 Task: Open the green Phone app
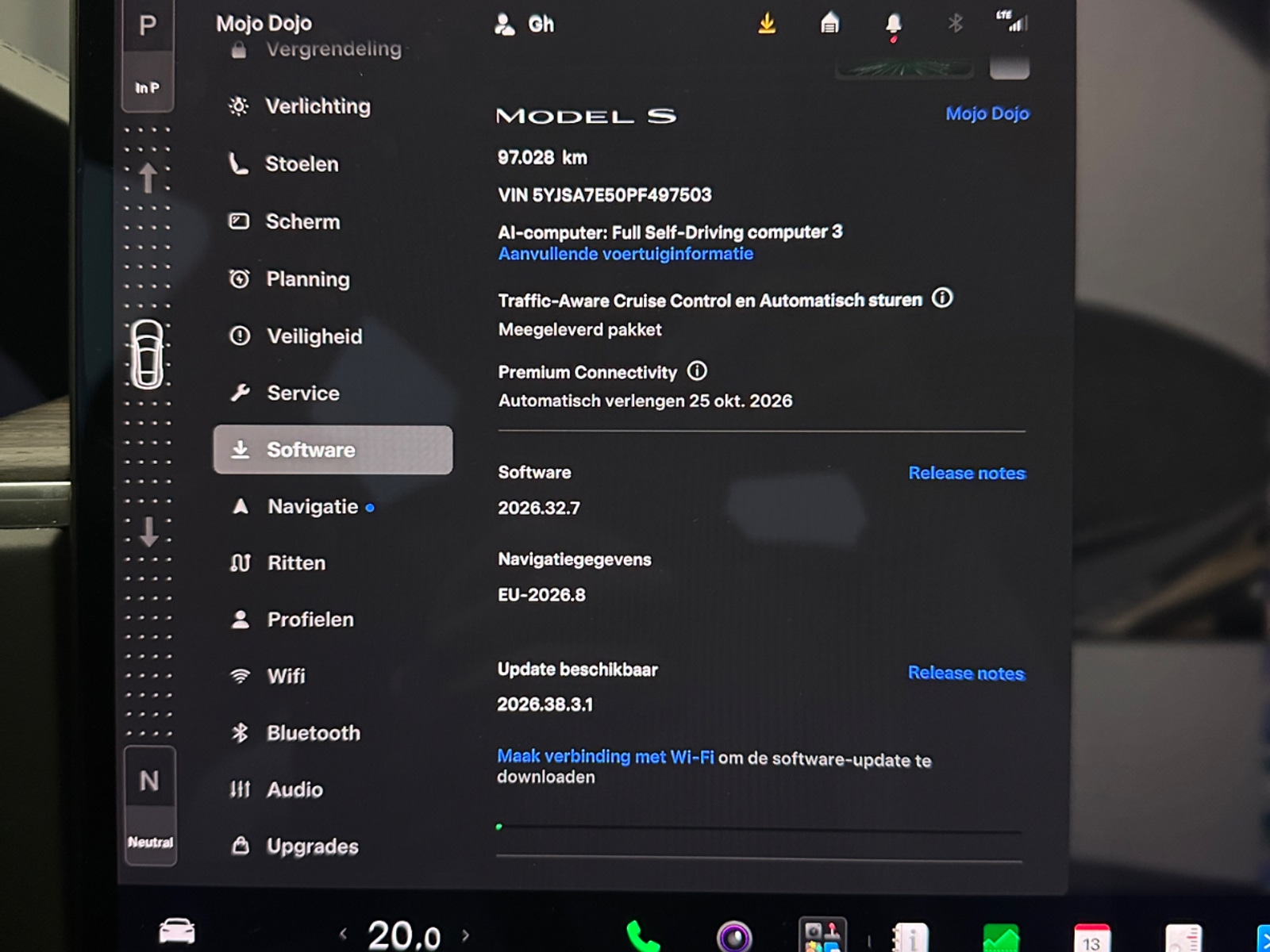643,937
